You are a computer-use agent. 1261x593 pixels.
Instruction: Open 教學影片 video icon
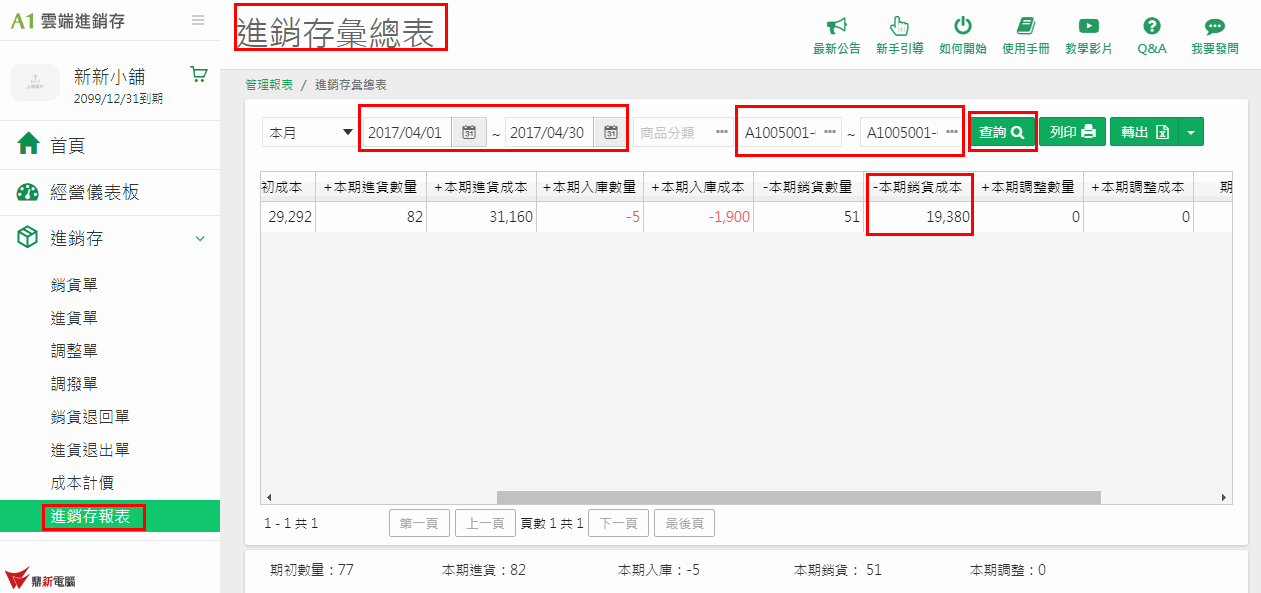point(1089,26)
